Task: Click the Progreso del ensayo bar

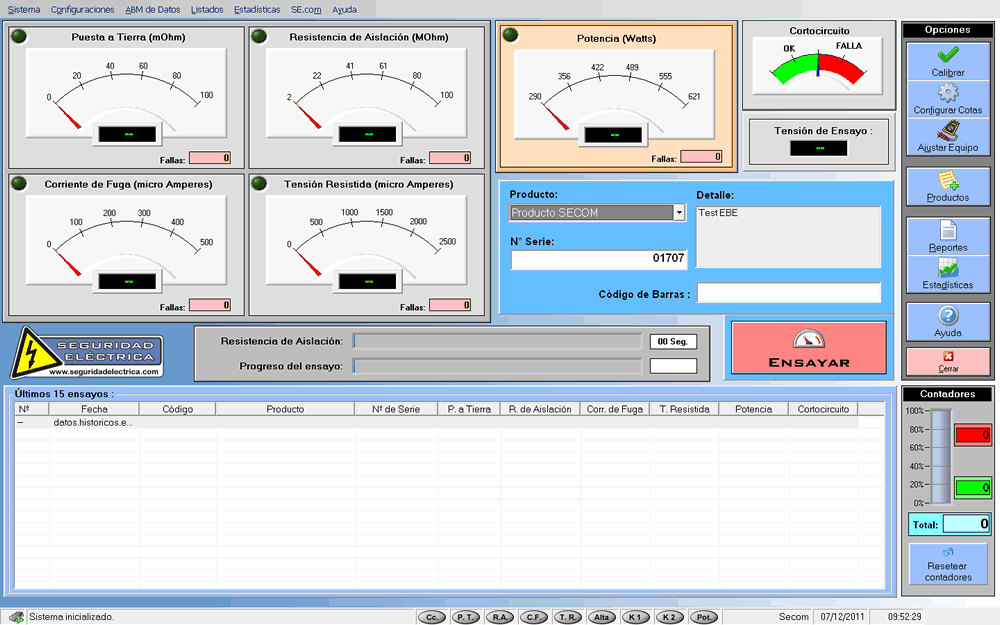Action: (x=497, y=366)
